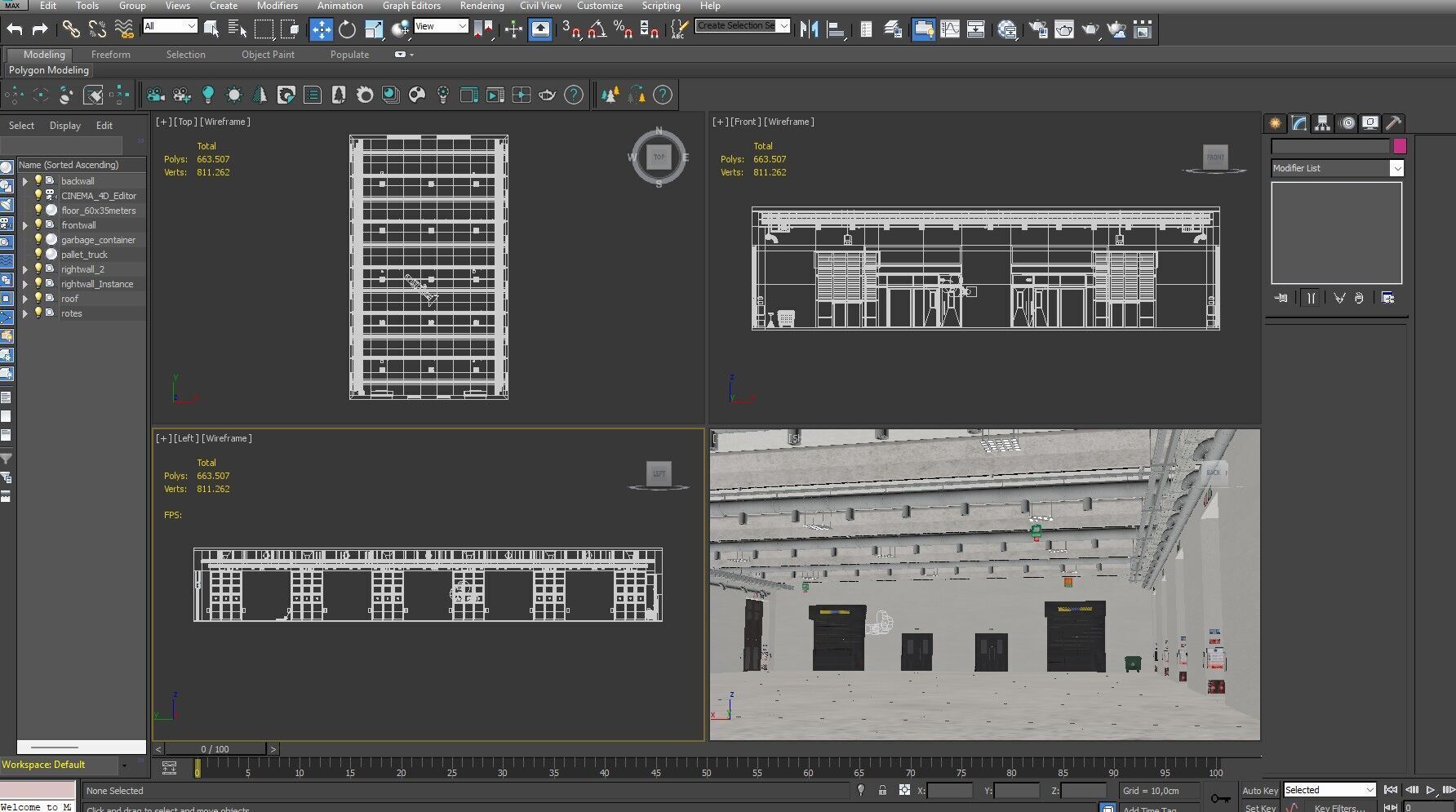Click the Redo arrow in the main toolbar
The width and height of the screenshot is (1456, 812).
point(40,29)
